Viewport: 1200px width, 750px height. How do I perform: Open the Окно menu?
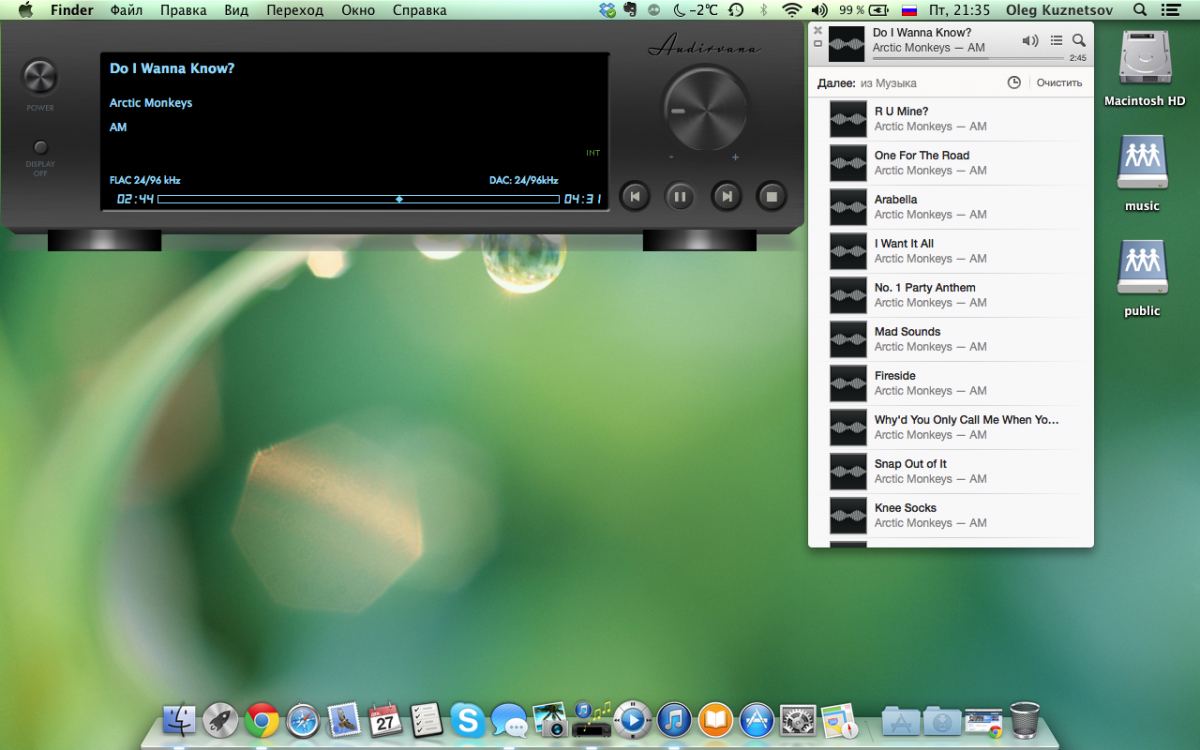point(358,10)
